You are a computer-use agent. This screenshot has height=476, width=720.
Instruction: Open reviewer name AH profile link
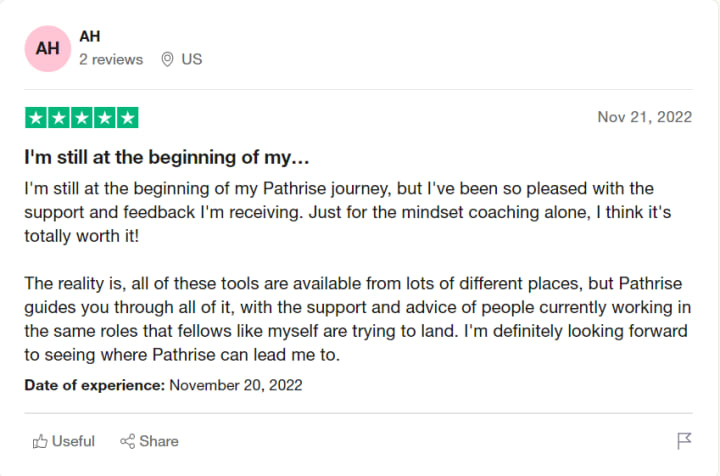90,36
